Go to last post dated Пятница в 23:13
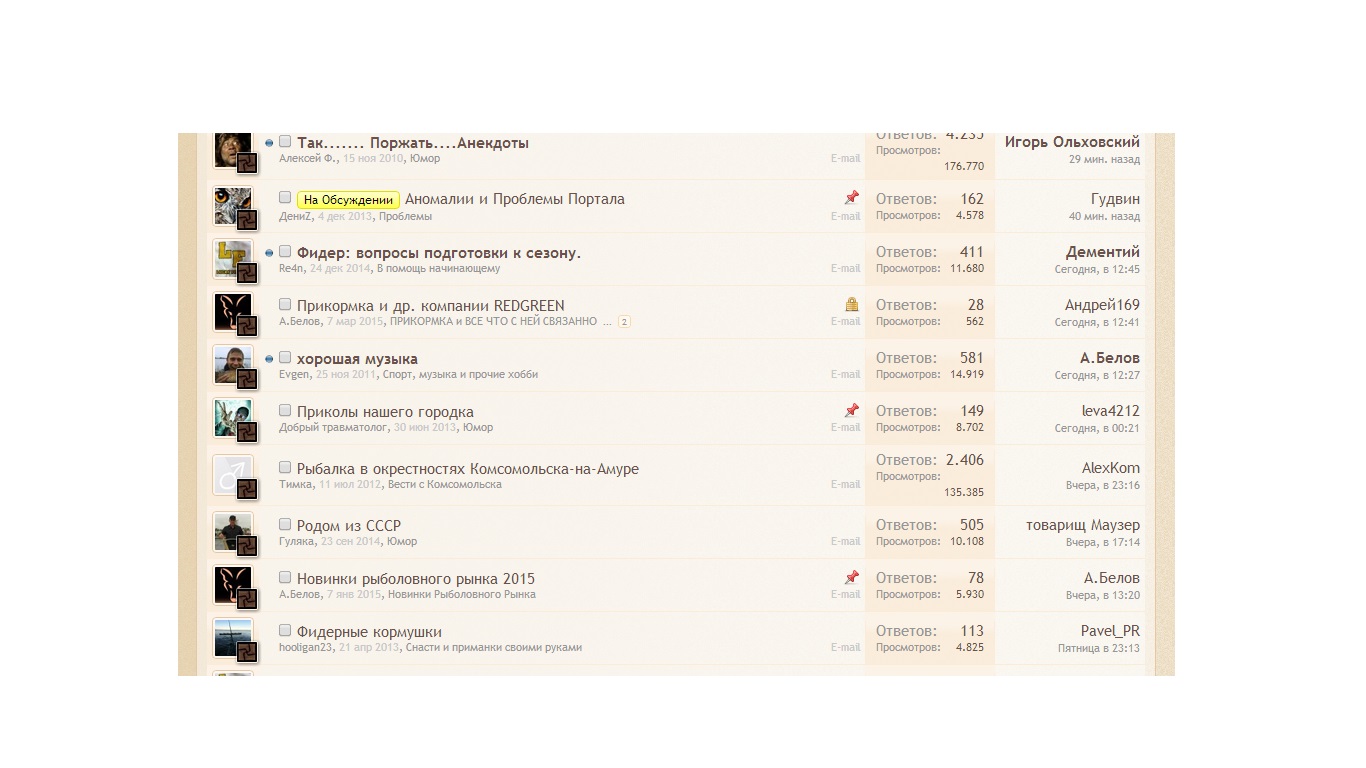This screenshot has height=768, width=1366. (1098, 648)
